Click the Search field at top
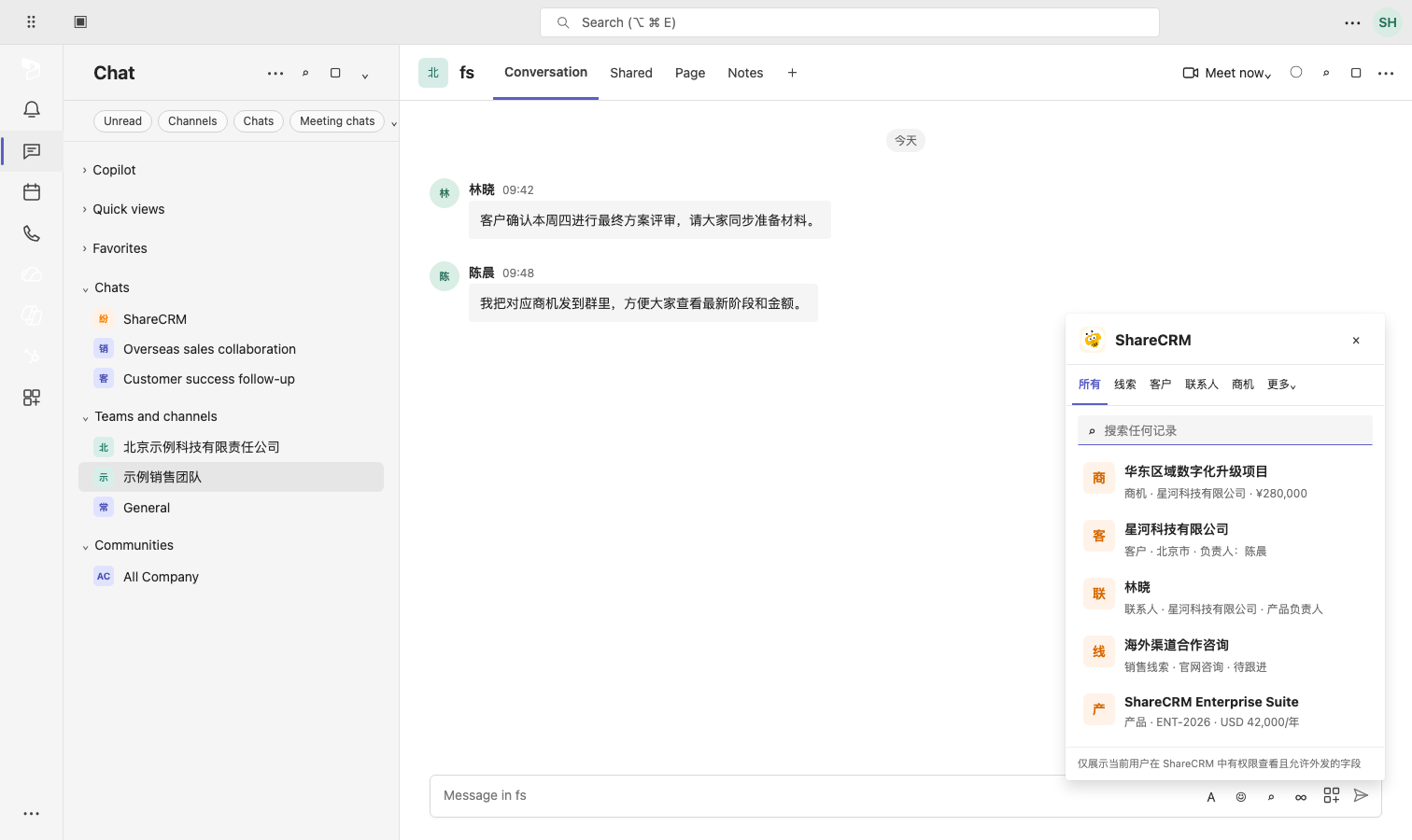The width and height of the screenshot is (1412, 840). point(850,22)
